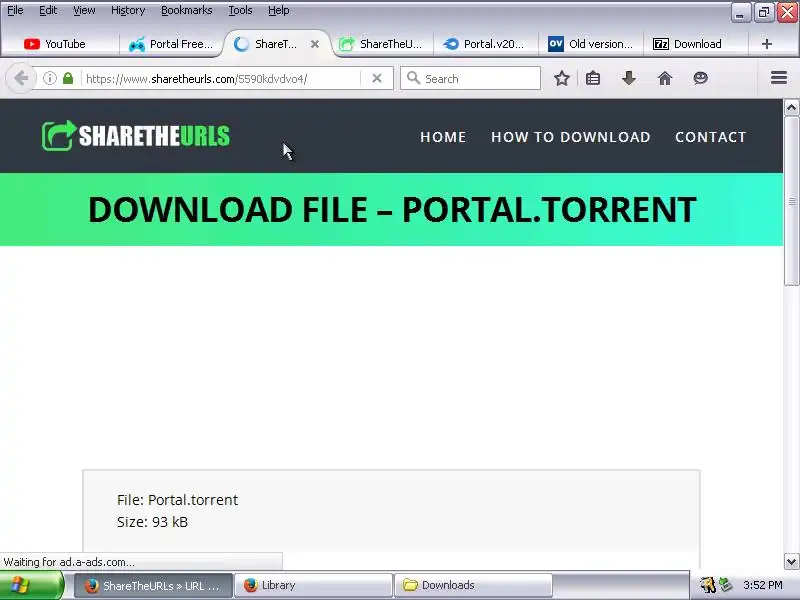Click the green system tray icon

coord(724,585)
